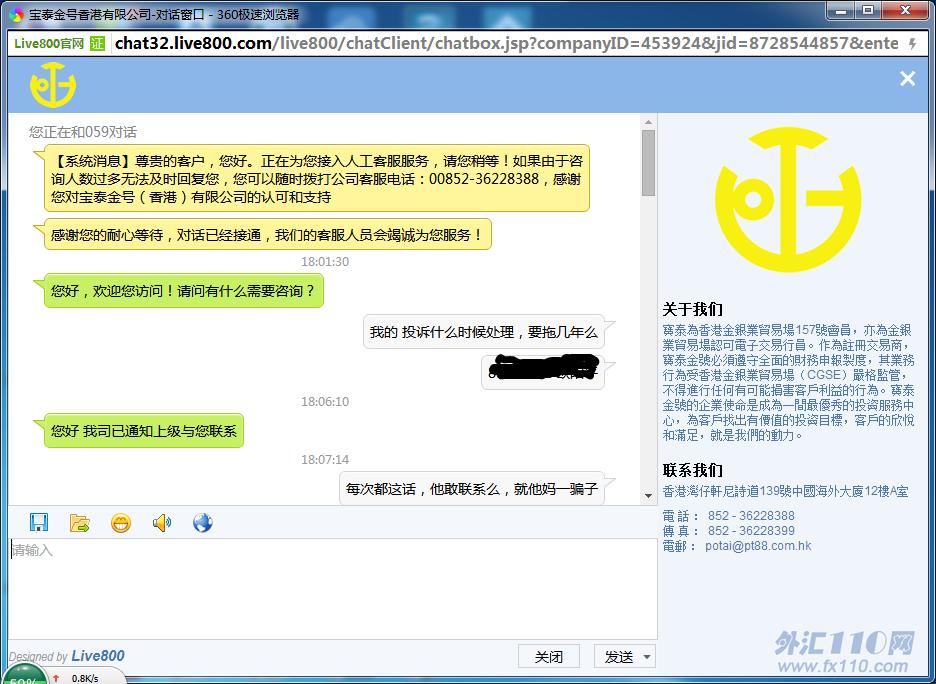Viewport: 936px width, 684px height.
Task: Open the send file folder icon
Action: (79, 523)
